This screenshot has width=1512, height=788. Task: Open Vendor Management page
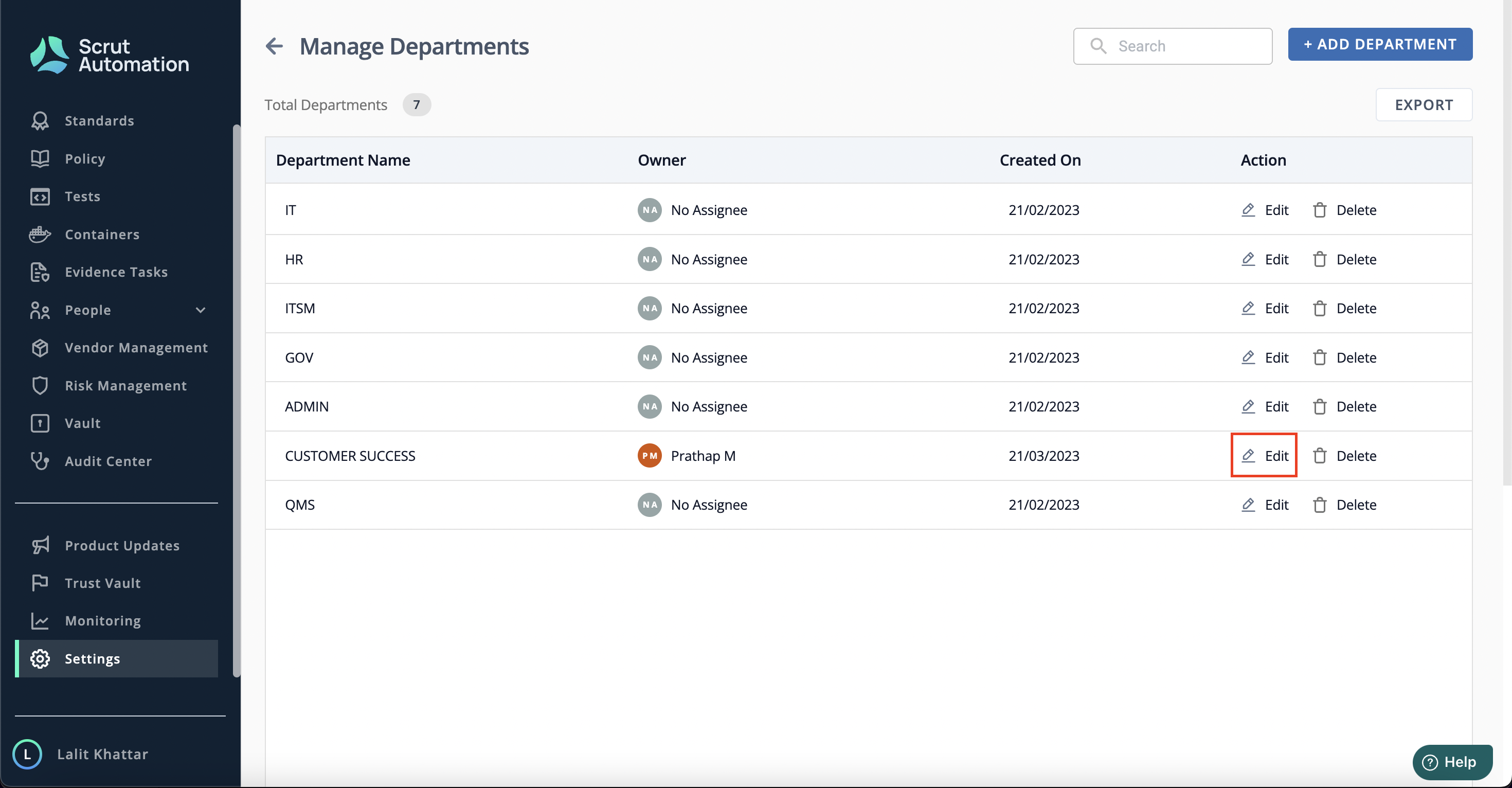pos(136,348)
